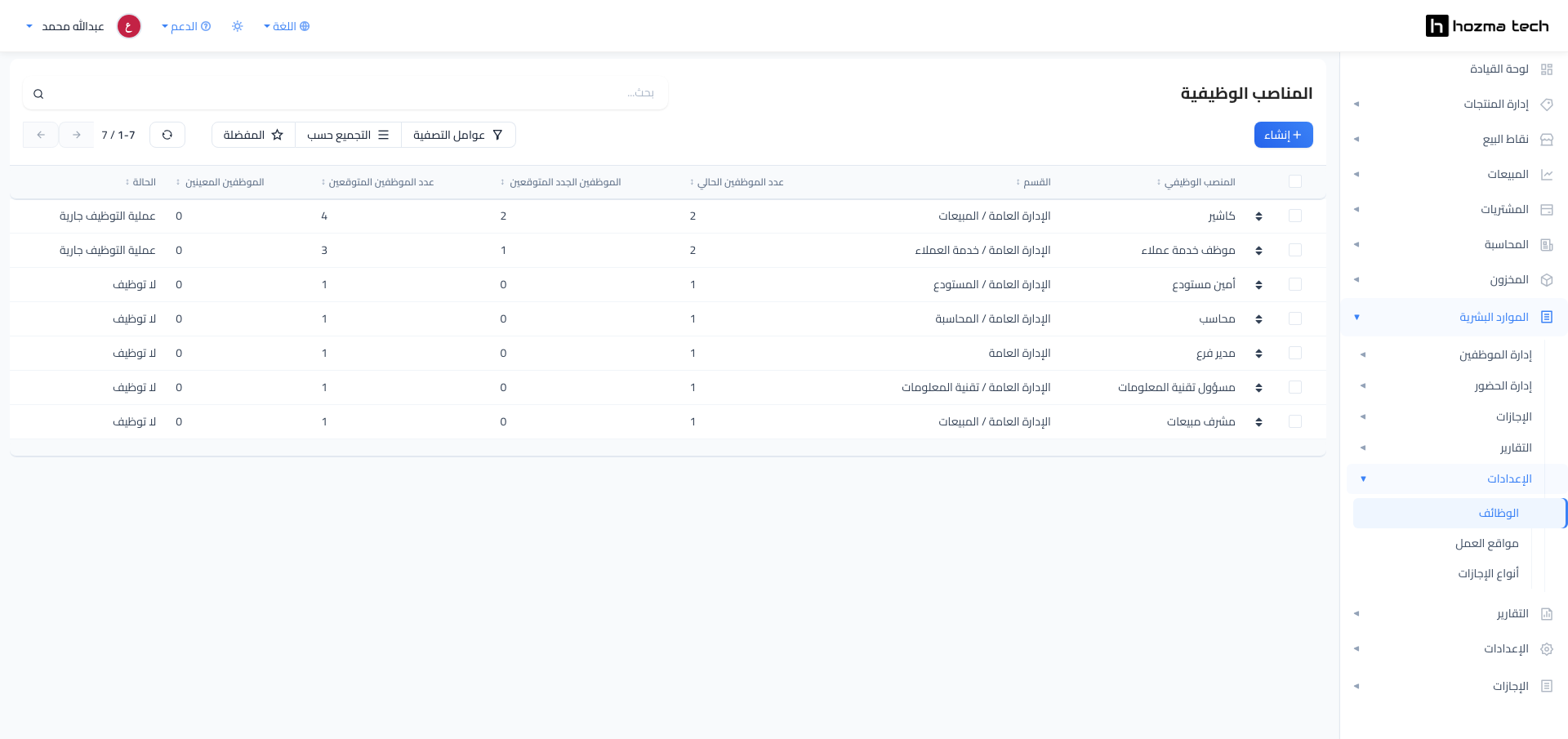This screenshot has width=1568, height=739.
Task: Open the الدعم support dropdown
Action: 186,26
